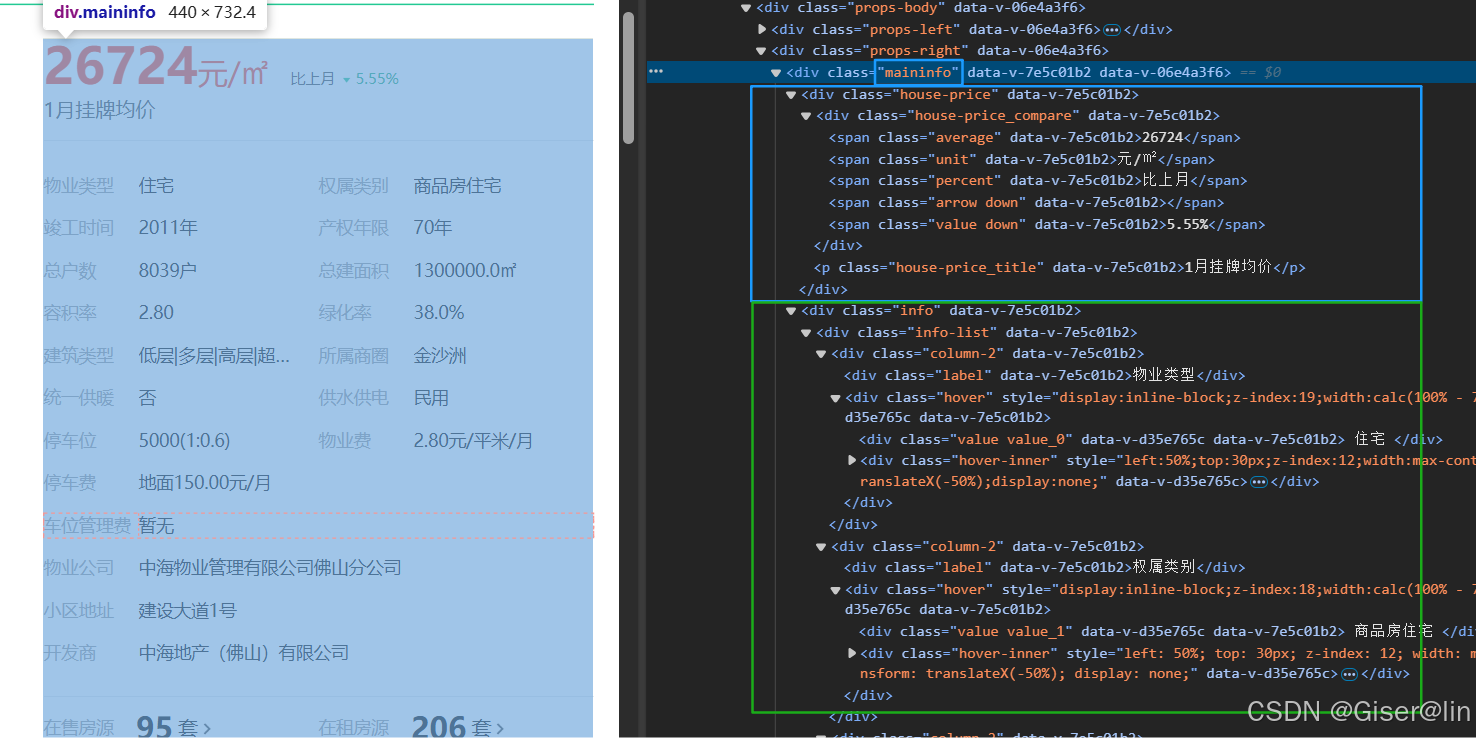Screen dimensions: 1476x738
Task: Open the 95套 for-sale listings link
Action: click(174, 727)
